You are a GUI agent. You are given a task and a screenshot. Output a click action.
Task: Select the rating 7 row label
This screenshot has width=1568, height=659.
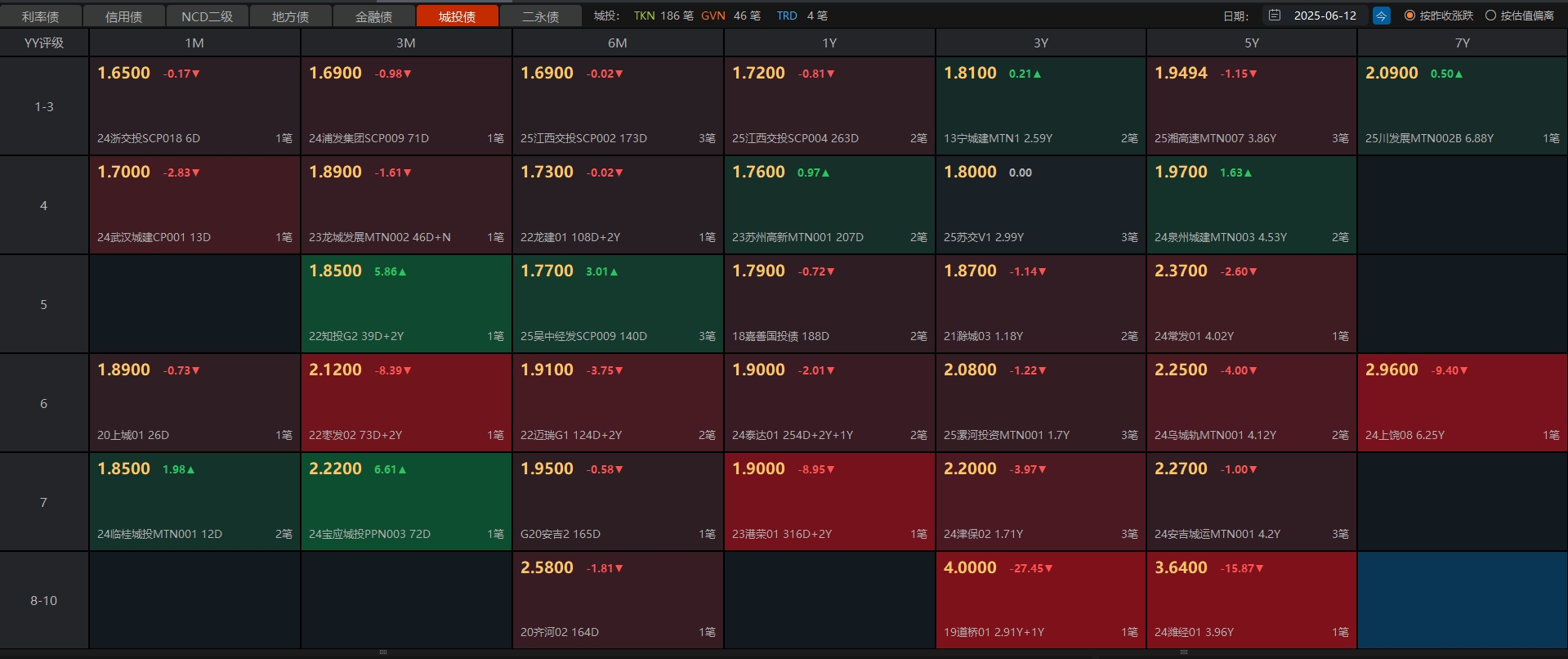pos(44,502)
